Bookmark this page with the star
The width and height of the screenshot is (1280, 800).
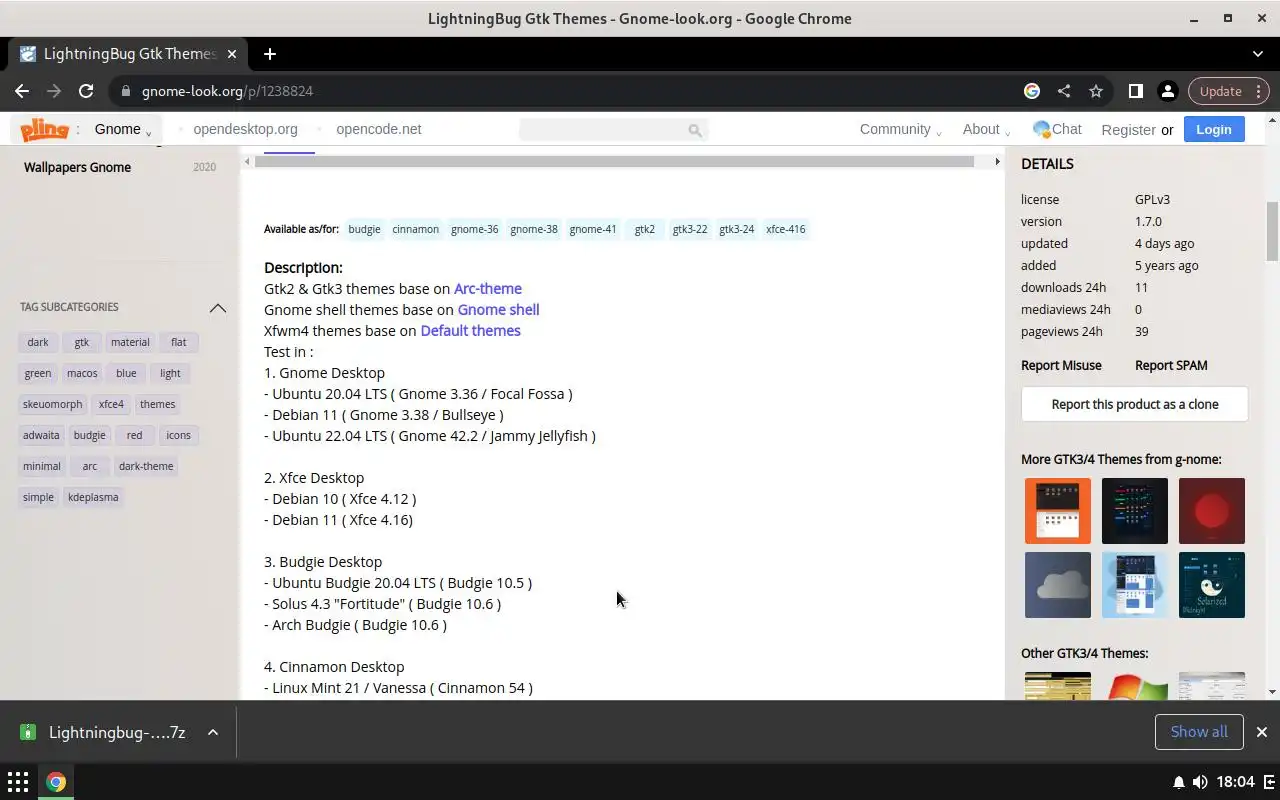coord(1096,91)
